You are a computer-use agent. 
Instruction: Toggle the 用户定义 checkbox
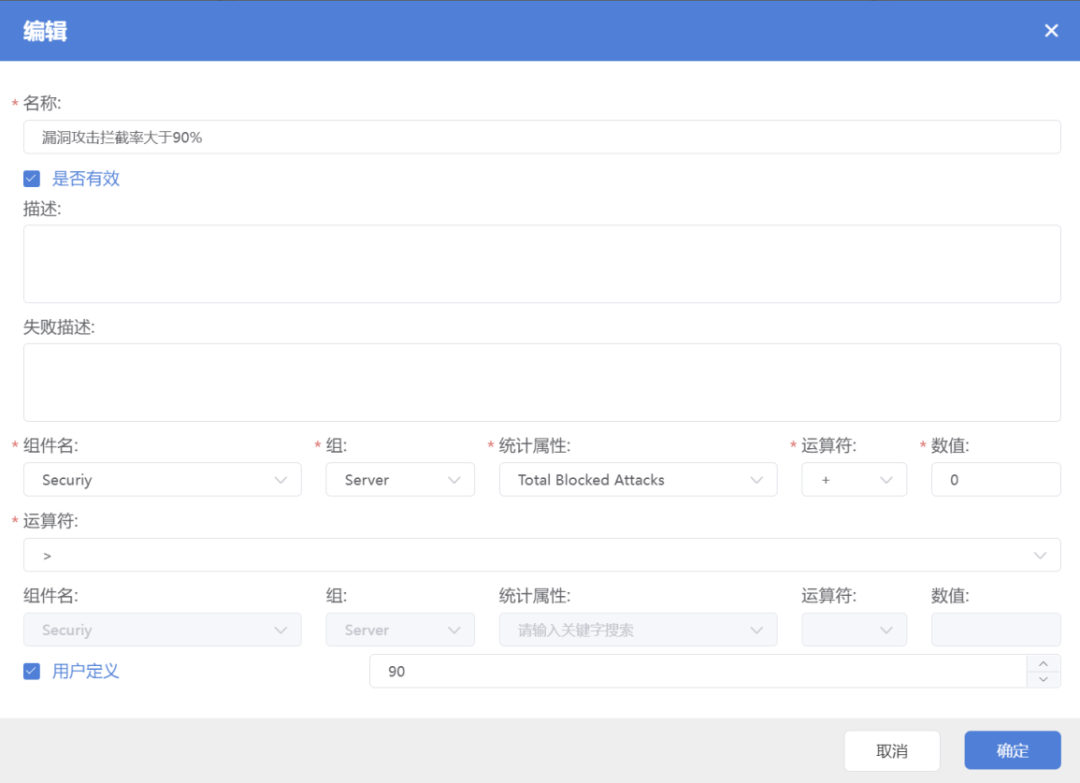[32, 671]
